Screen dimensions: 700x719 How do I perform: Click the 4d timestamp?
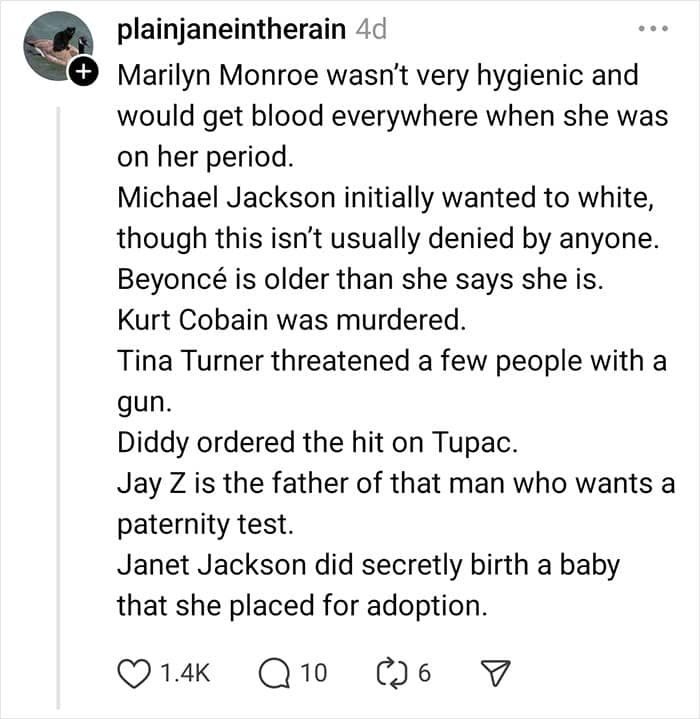tap(371, 29)
